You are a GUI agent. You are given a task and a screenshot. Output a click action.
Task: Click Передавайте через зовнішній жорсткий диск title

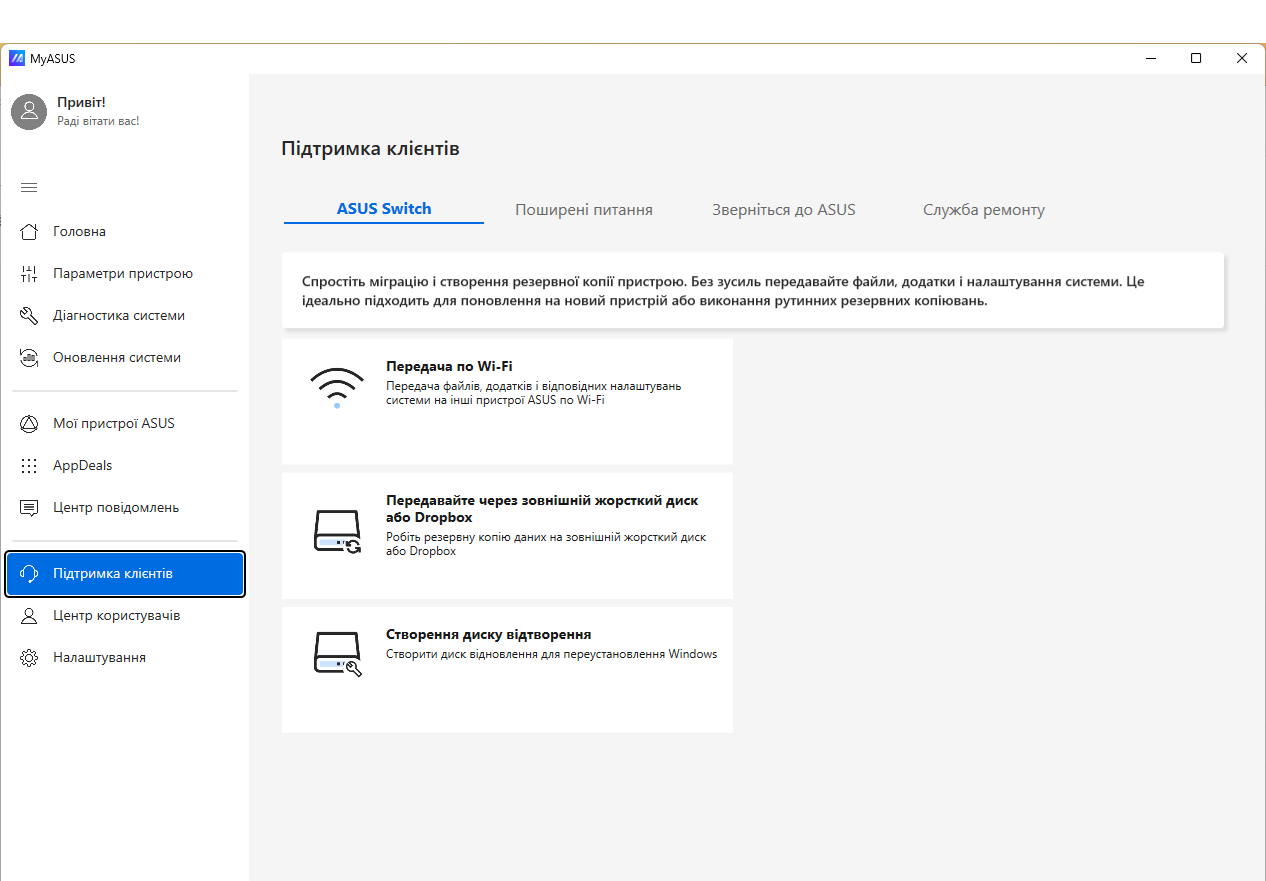(542, 509)
